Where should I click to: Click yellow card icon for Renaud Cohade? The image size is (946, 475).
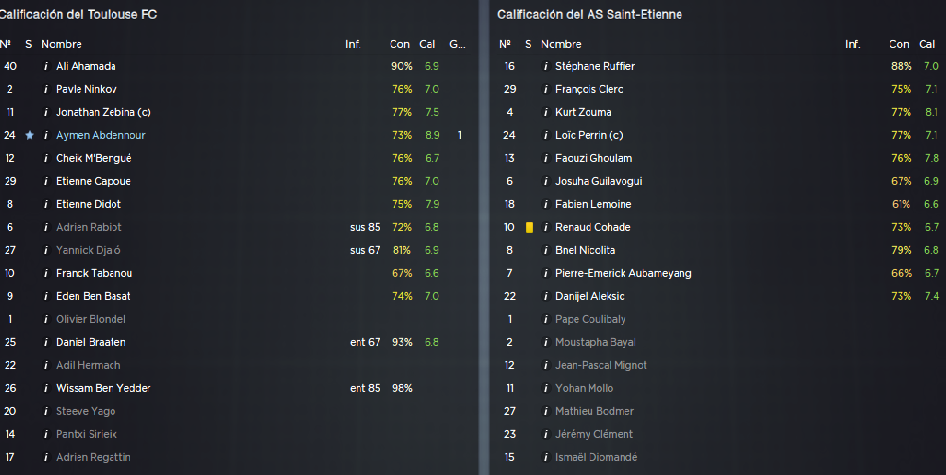[529, 228]
